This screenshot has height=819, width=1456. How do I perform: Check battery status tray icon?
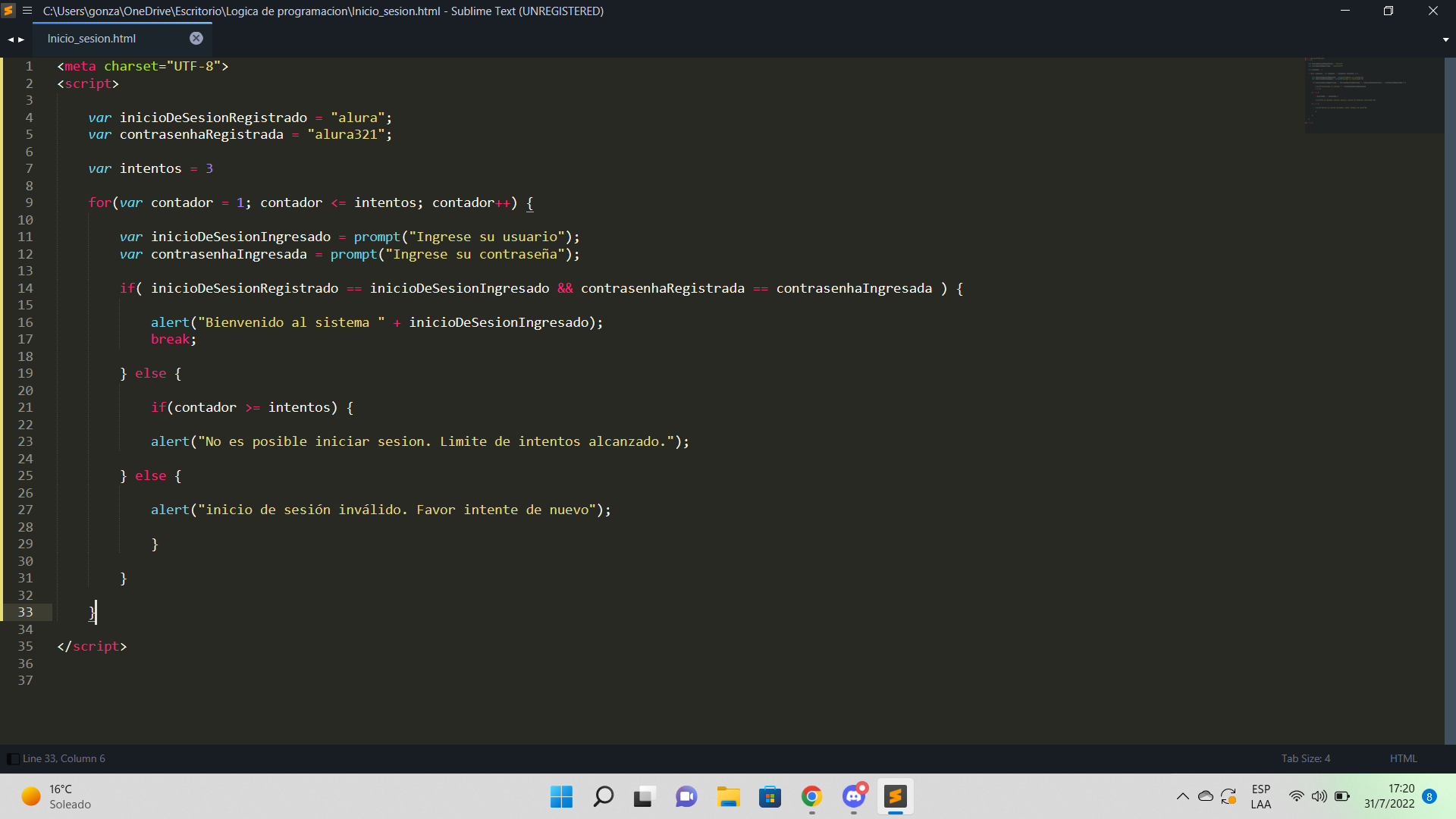(1342, 796)
